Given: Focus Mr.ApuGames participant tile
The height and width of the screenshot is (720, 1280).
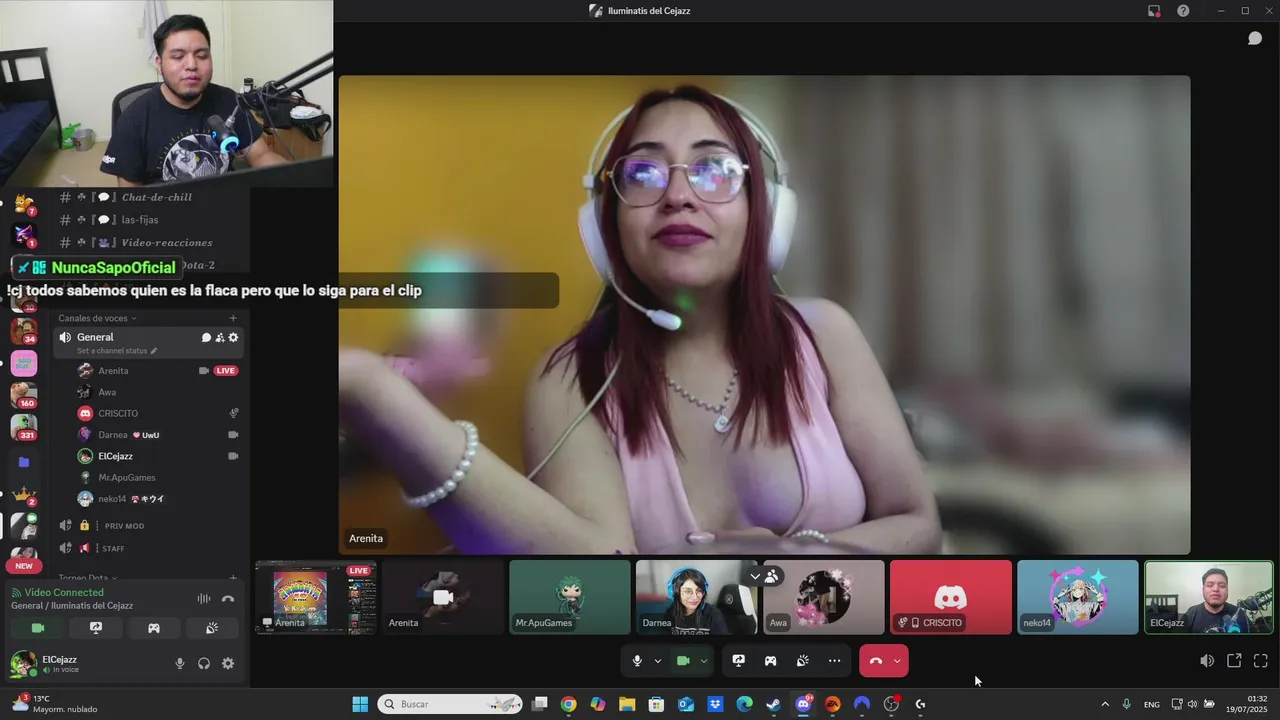Looking at the screenshot, I should pyautogui.click(x=570, y=597).
